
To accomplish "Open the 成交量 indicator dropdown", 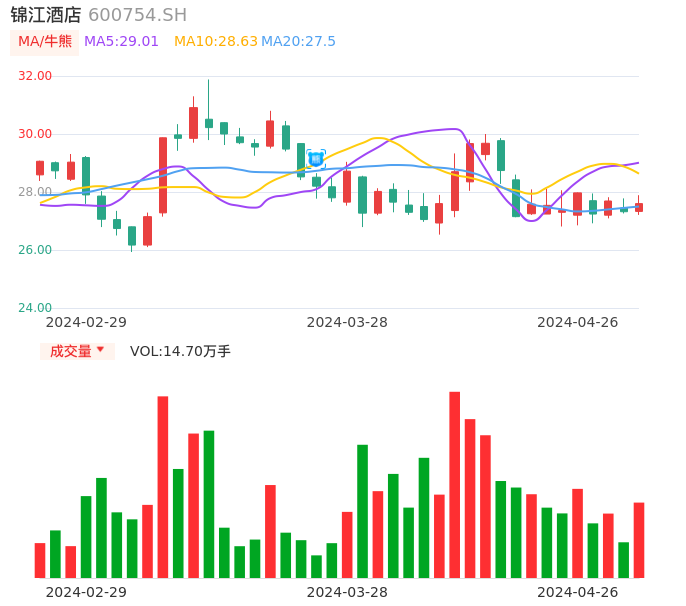I will coord(77,351).
